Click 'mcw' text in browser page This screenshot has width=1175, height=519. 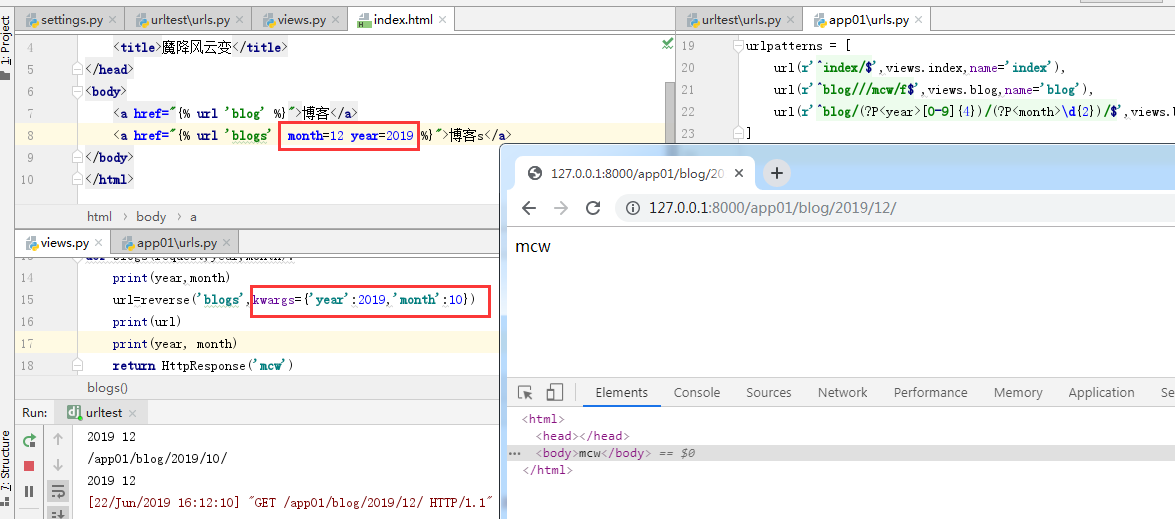point(533,246)
